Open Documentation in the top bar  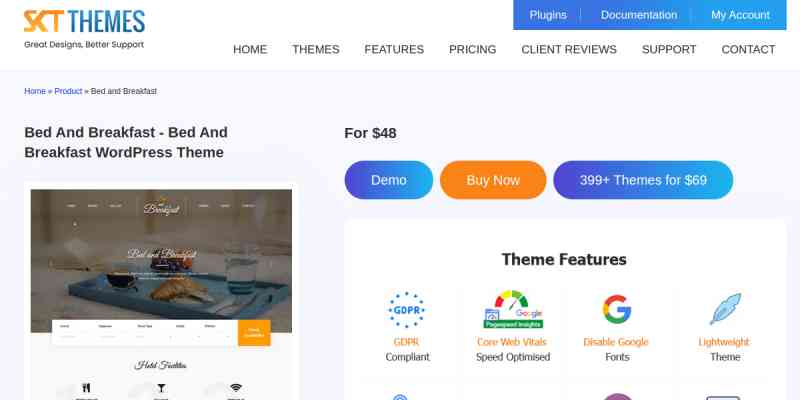pyautogui.click(x=639, y=15)
